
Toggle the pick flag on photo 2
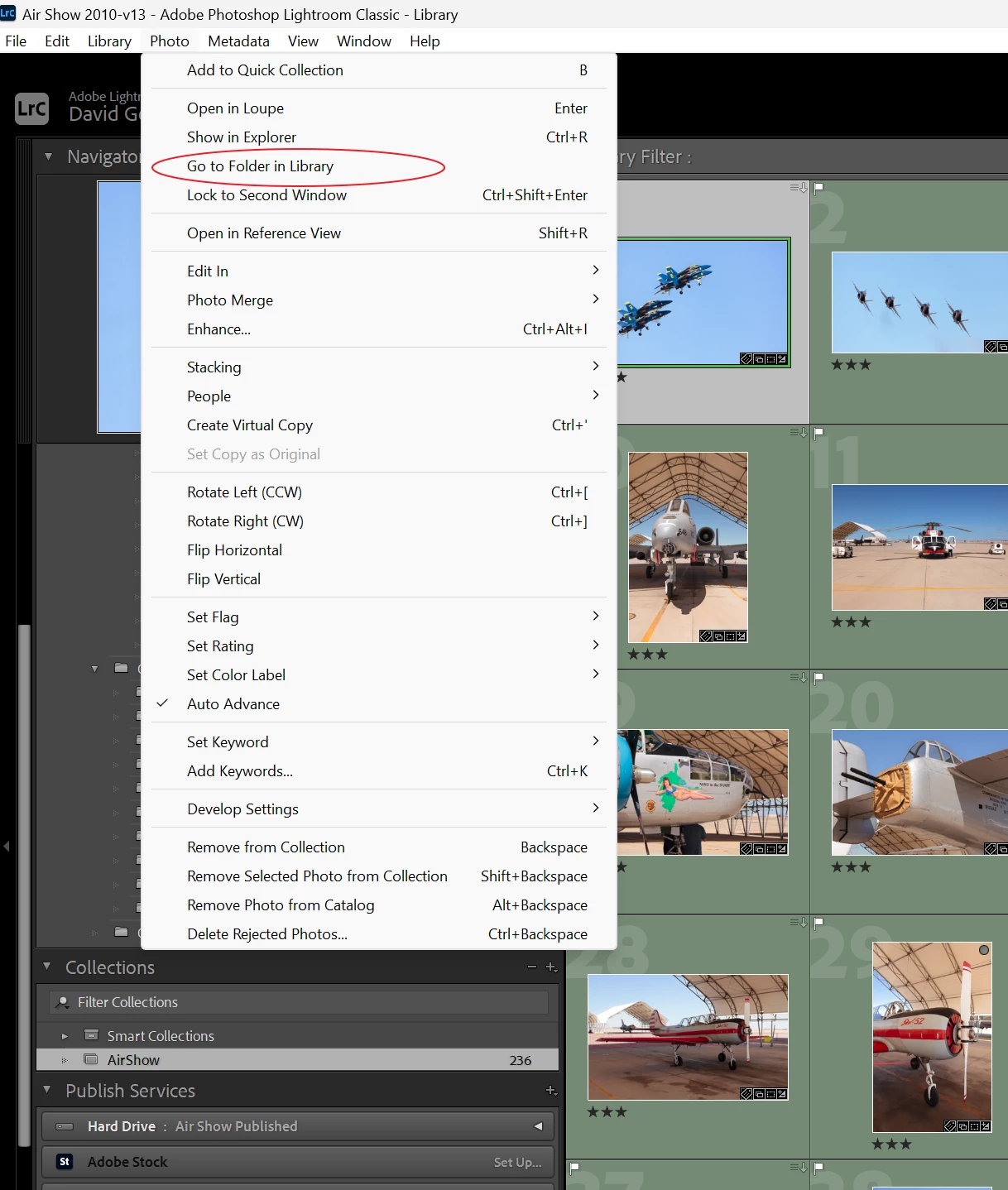pyautogui.click(x=818, y=188)
